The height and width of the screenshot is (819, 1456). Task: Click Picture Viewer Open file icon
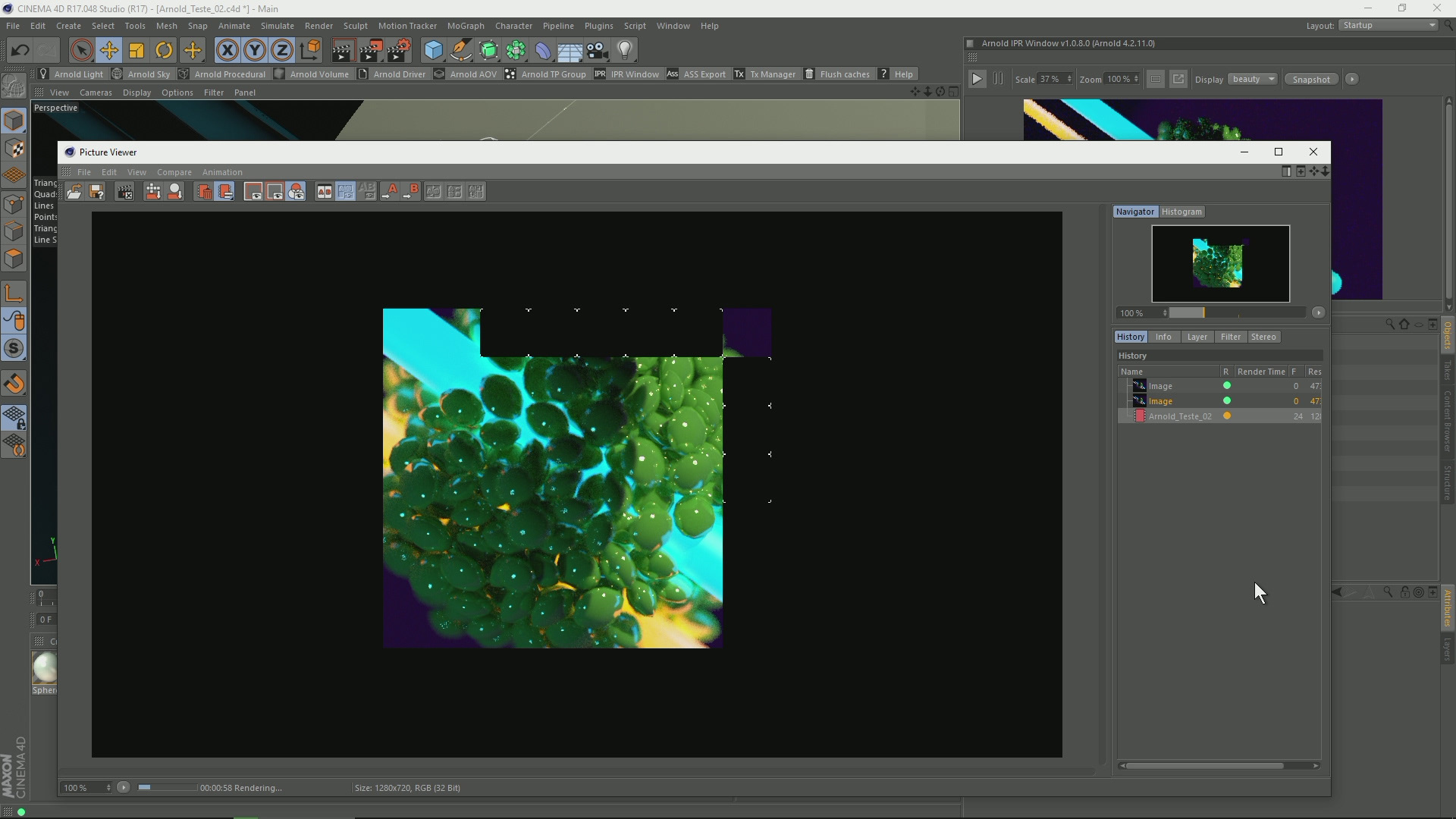click(x=74, y=192)
